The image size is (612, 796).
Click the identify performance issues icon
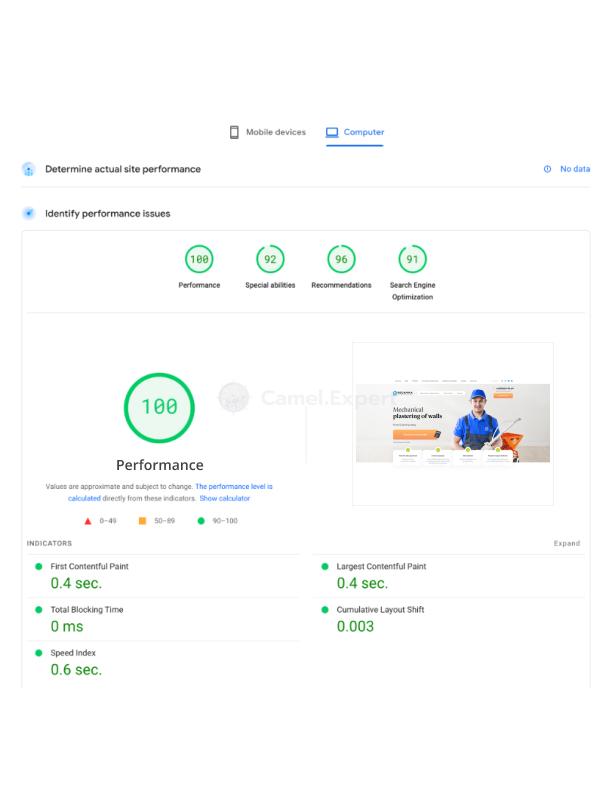29,213
